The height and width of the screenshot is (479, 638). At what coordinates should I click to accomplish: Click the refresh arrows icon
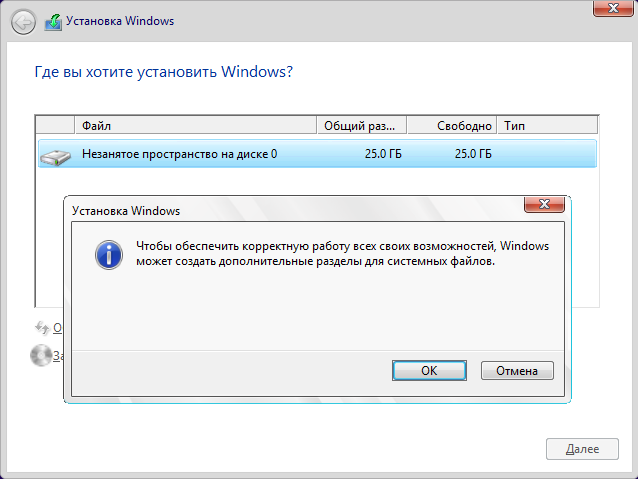point(42,327)
